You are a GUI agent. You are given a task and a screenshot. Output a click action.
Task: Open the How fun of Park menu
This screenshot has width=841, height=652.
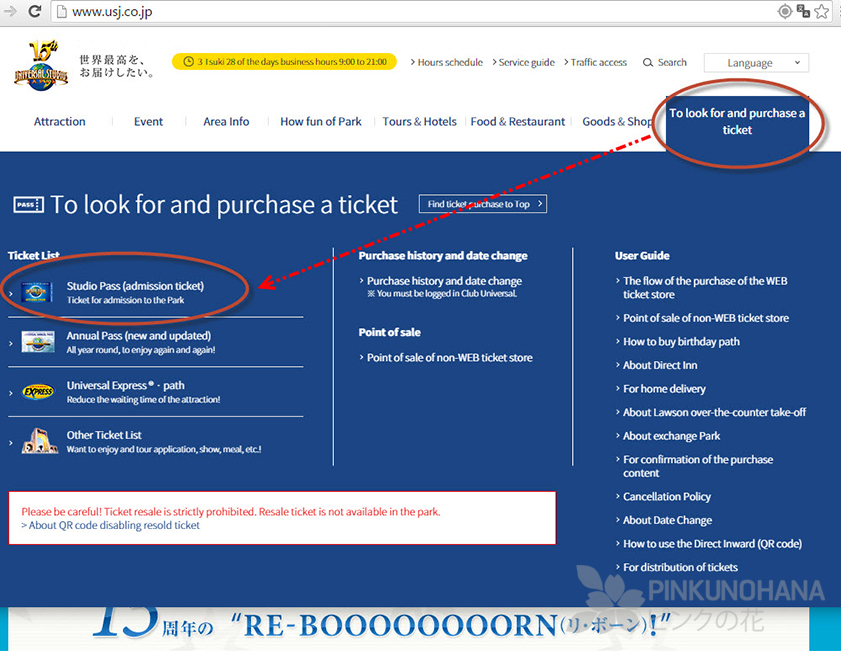(x=321, y=122)
